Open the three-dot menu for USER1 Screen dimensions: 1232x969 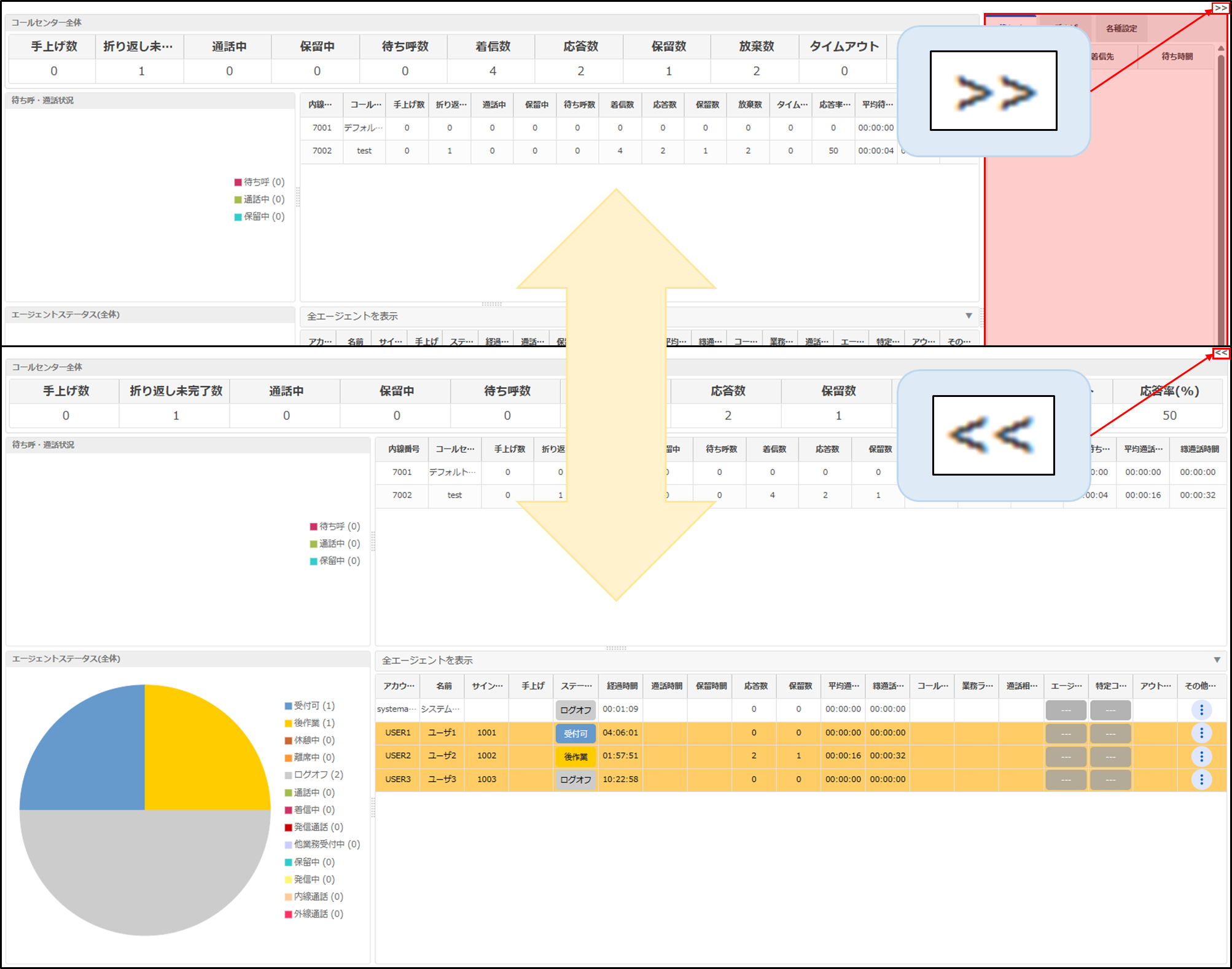point(1201,733)
